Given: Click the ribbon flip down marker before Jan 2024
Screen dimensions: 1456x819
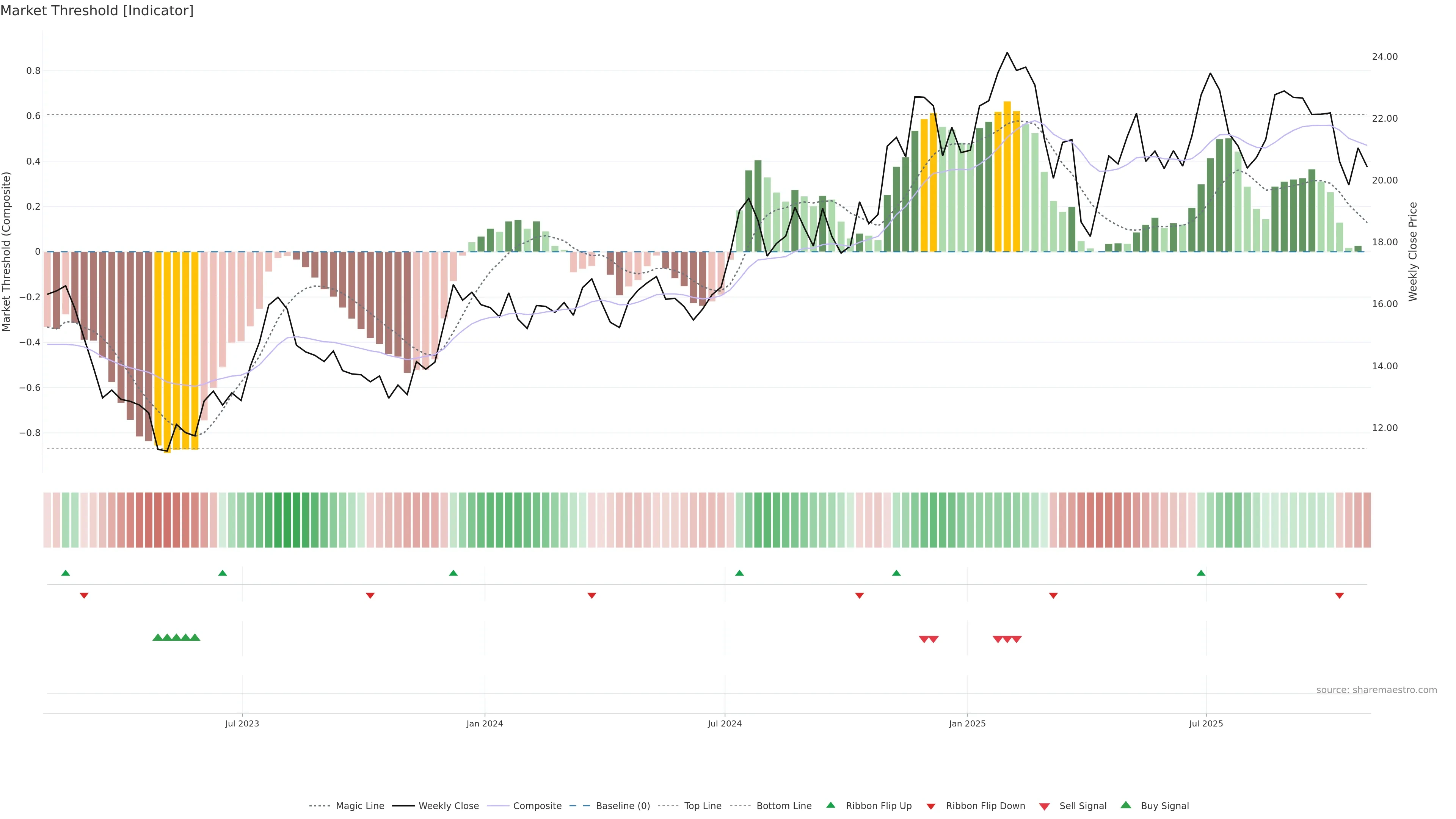Looking at the screenshot, I should [370, 596].
